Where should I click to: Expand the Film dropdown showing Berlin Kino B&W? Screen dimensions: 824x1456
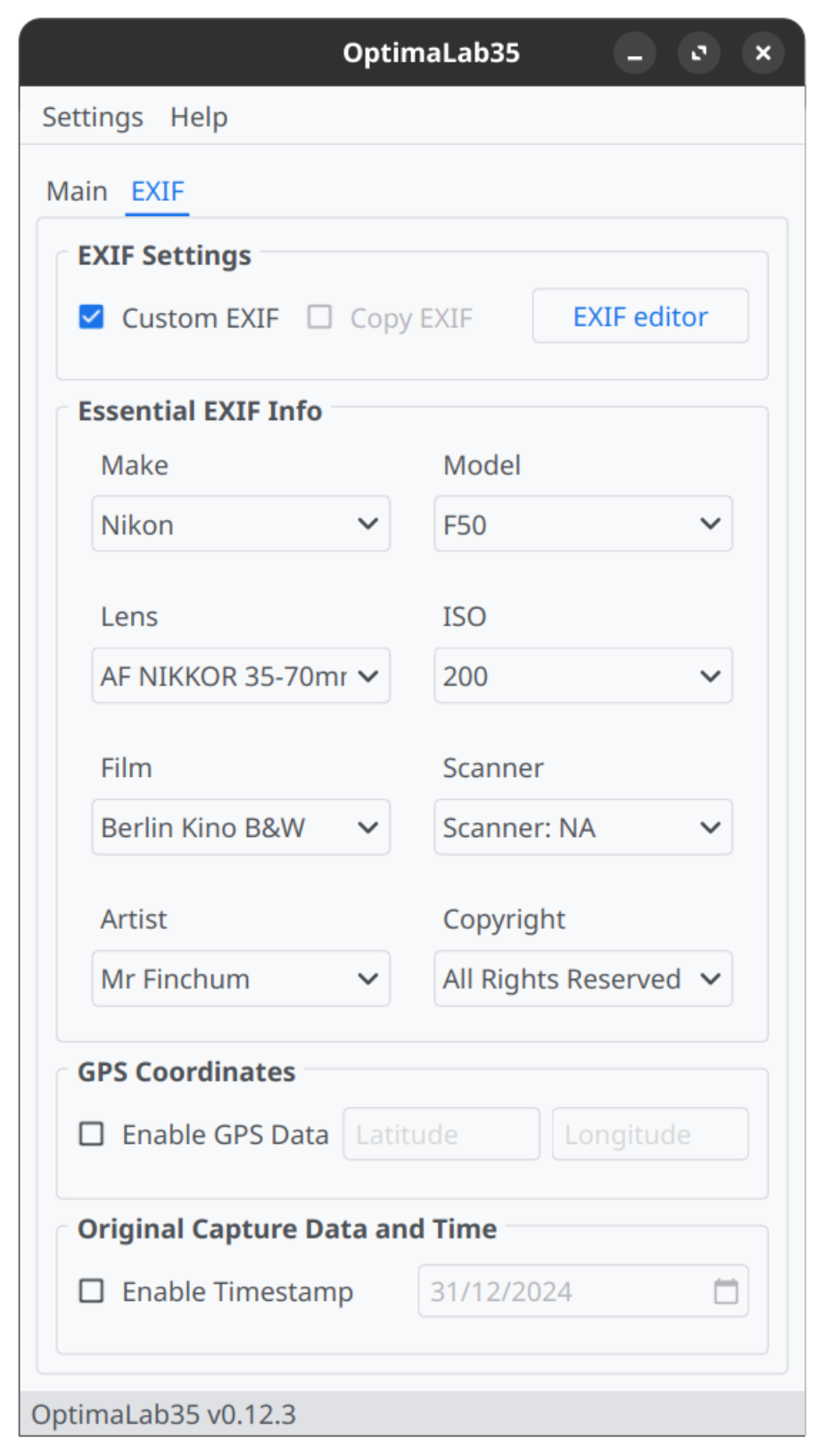241,827
